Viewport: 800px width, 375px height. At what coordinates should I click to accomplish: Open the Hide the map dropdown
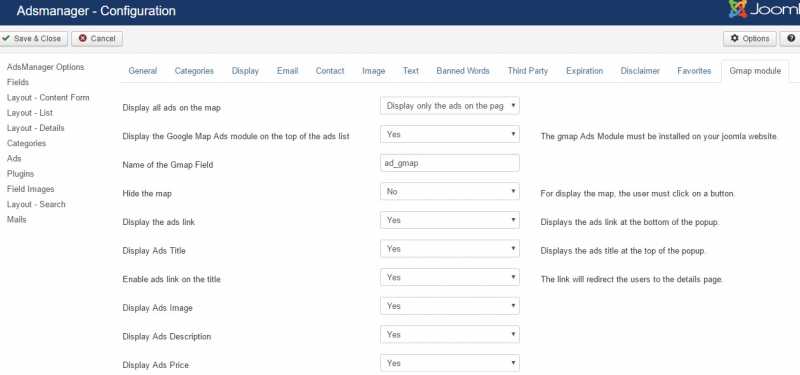(x=450, y=191)
